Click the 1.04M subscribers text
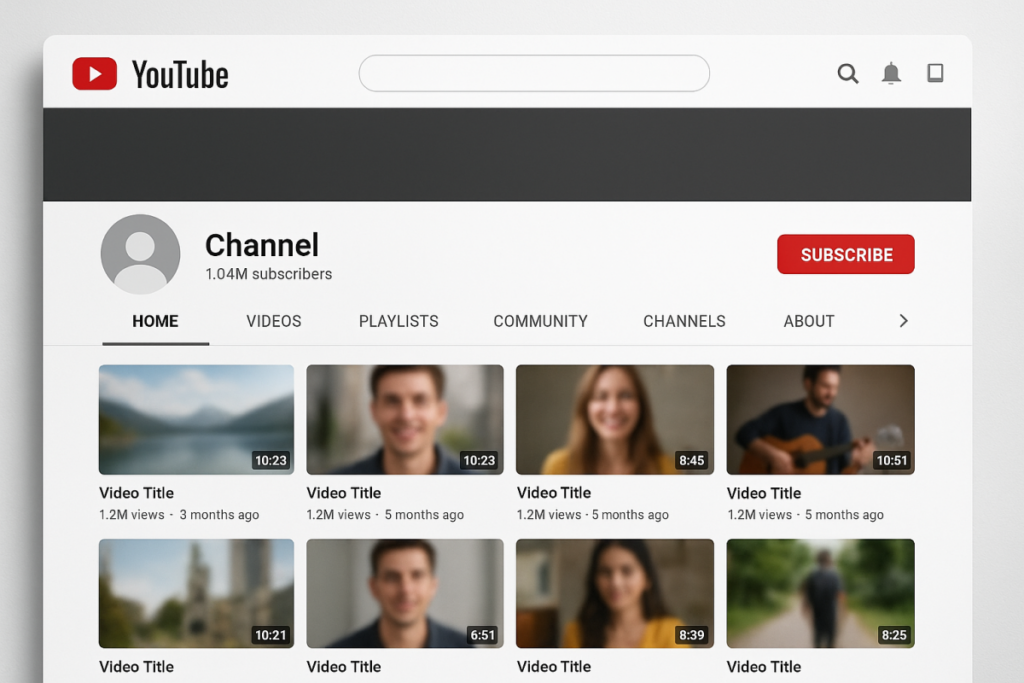The width and height of the screenshot is (1024, 683). [x=268, y=274]
